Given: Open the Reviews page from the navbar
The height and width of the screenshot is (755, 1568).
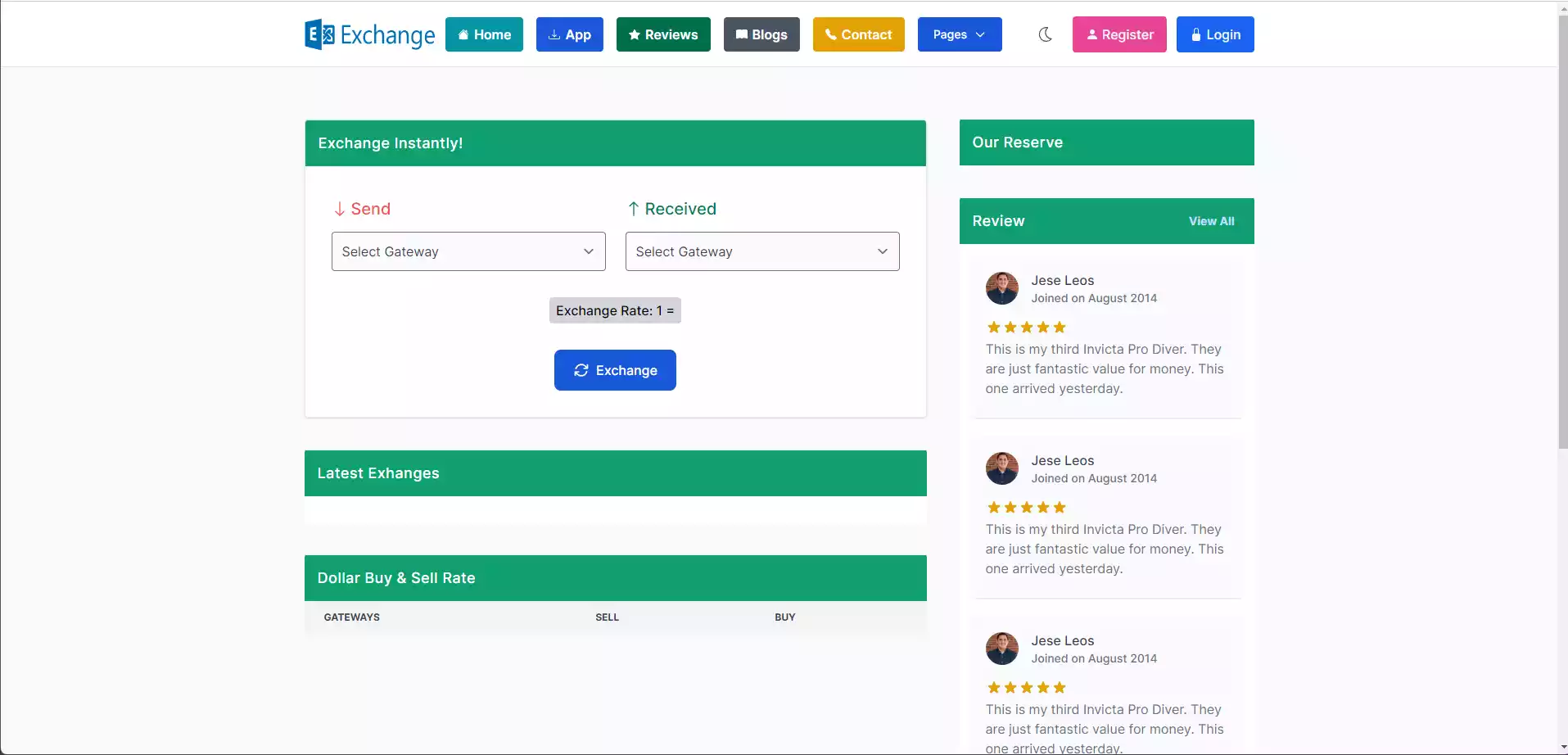Looking at the screenshot, I should pyautogui.click(x=662, y=34).
